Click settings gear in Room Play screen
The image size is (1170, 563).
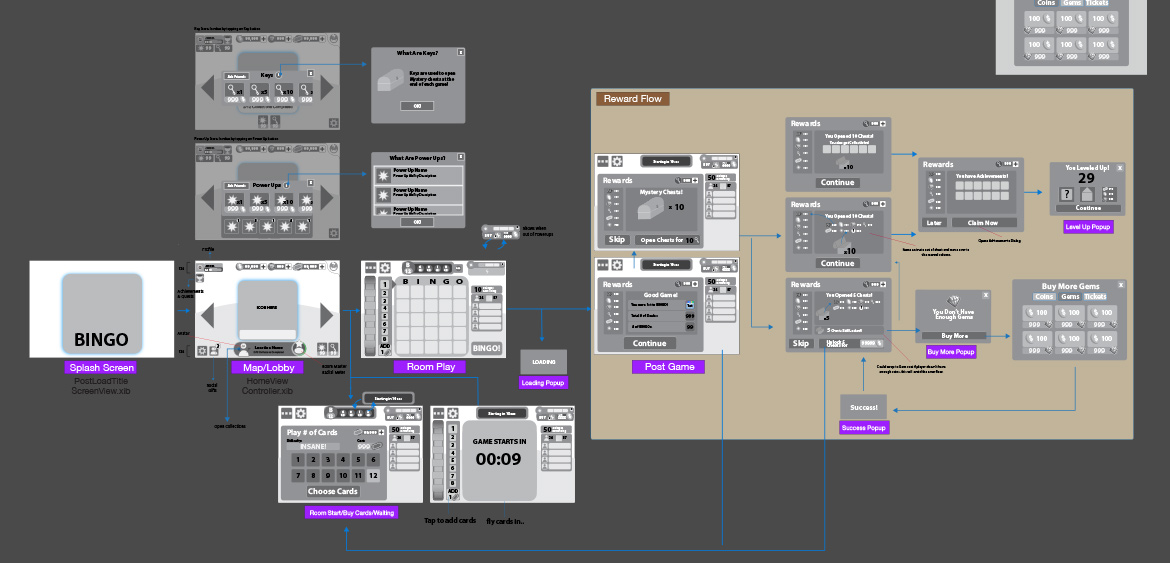pyautogui.click(x=385, y=268)
